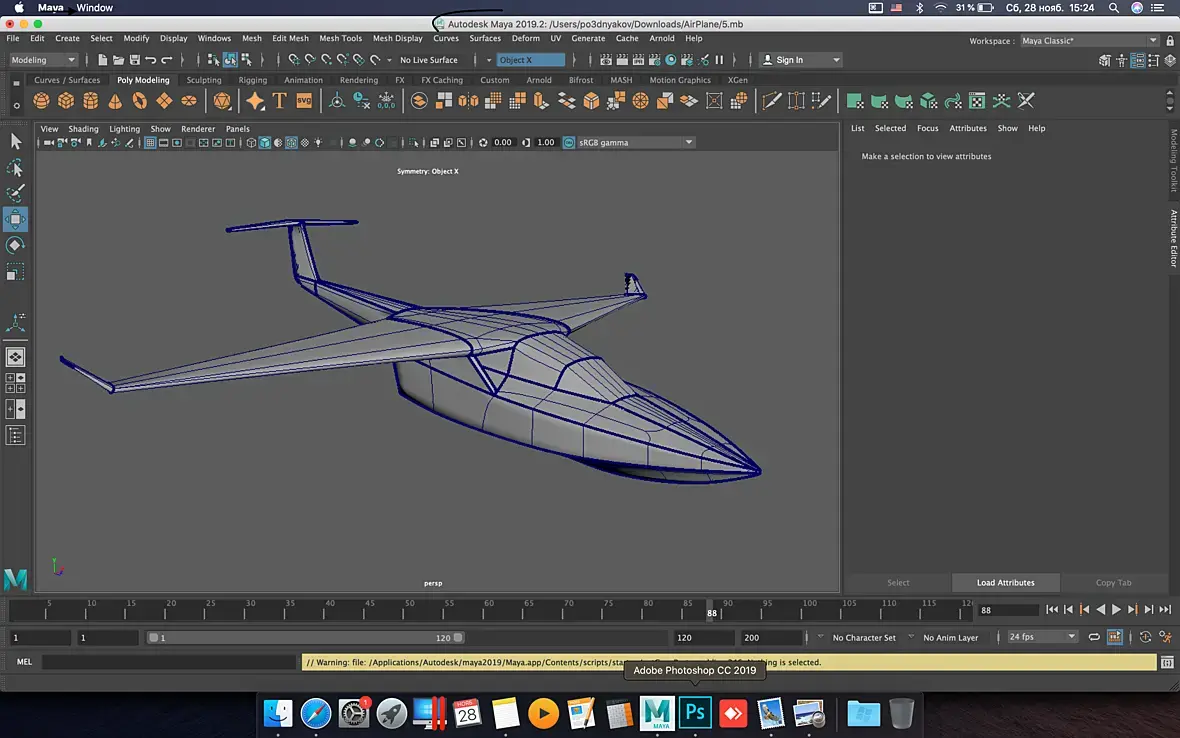Select the Move tool in toolbox
Image resolution: width=1180 pixels, height=738 pixels.
[15, 219]
